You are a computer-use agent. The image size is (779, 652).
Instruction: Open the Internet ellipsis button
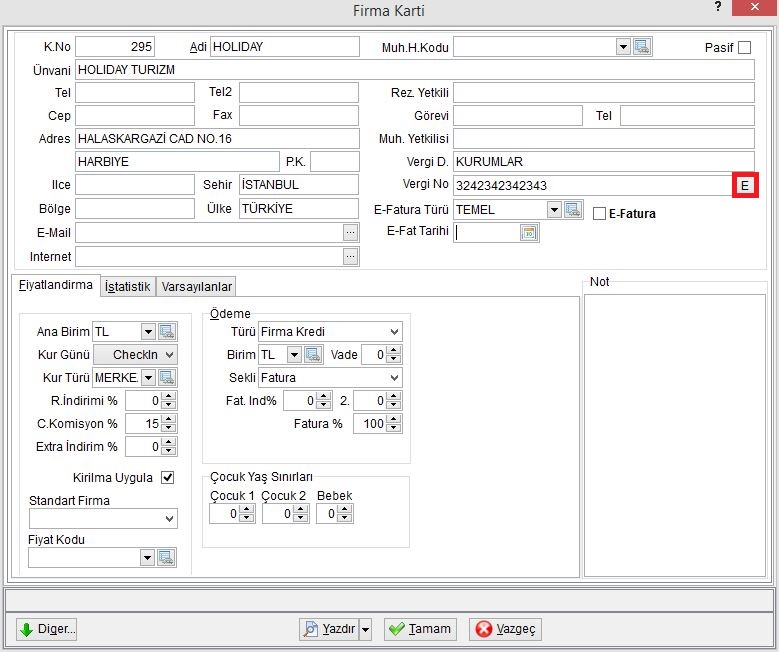(350, 256)
